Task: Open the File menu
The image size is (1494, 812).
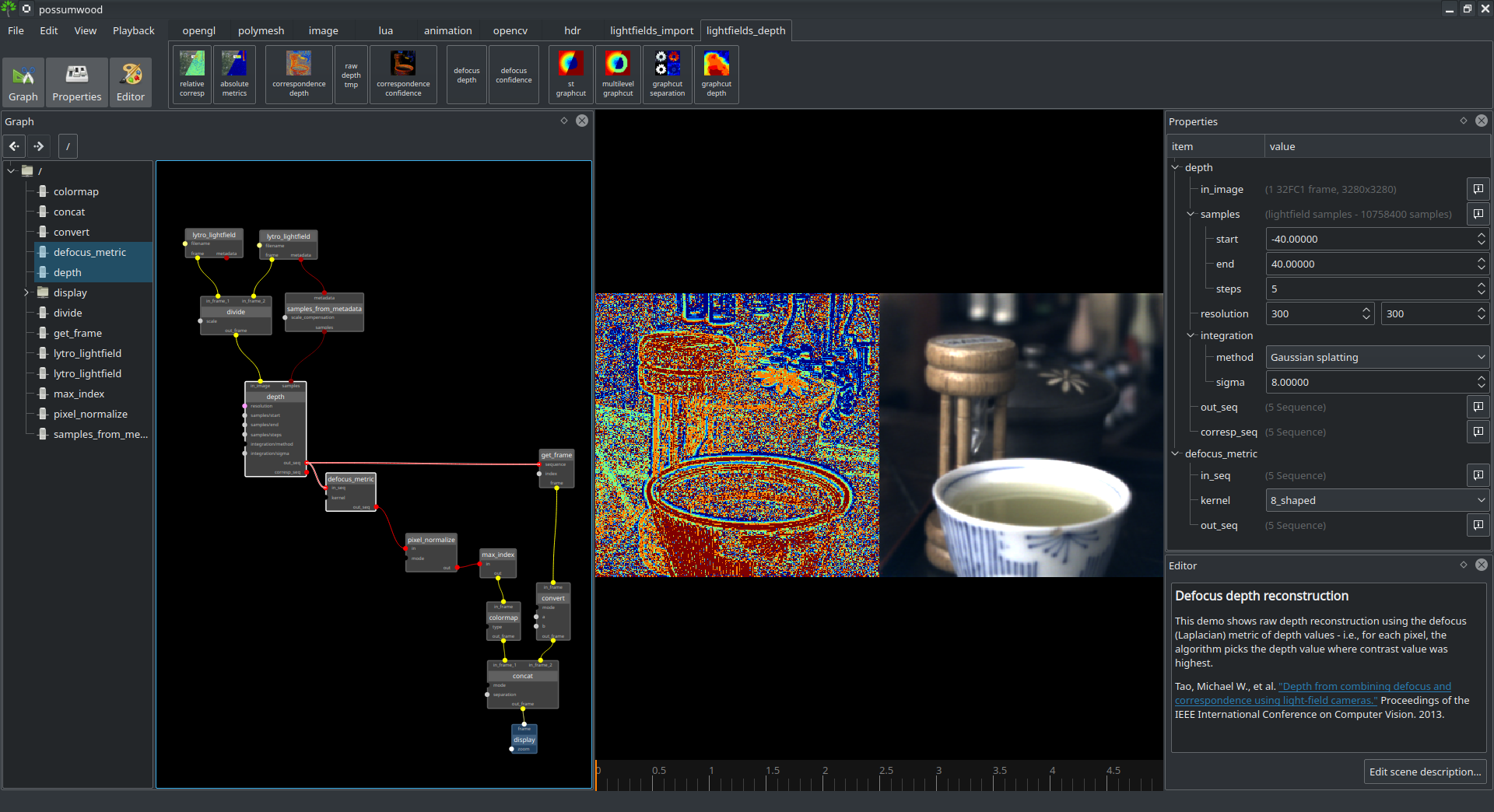Action: point(16,30)
